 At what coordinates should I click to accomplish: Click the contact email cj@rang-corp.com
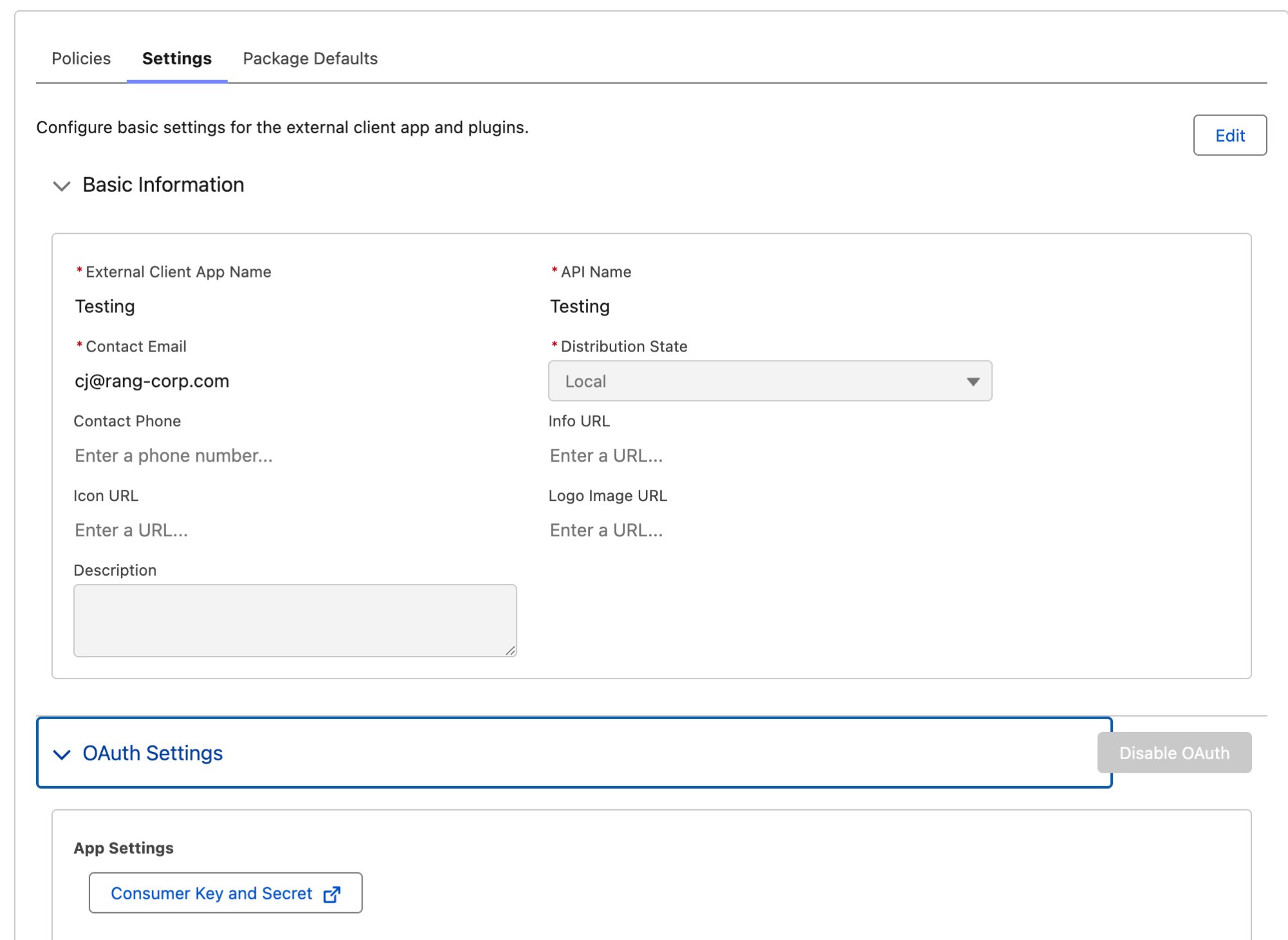pyautogui.click(x=152, y=381)
